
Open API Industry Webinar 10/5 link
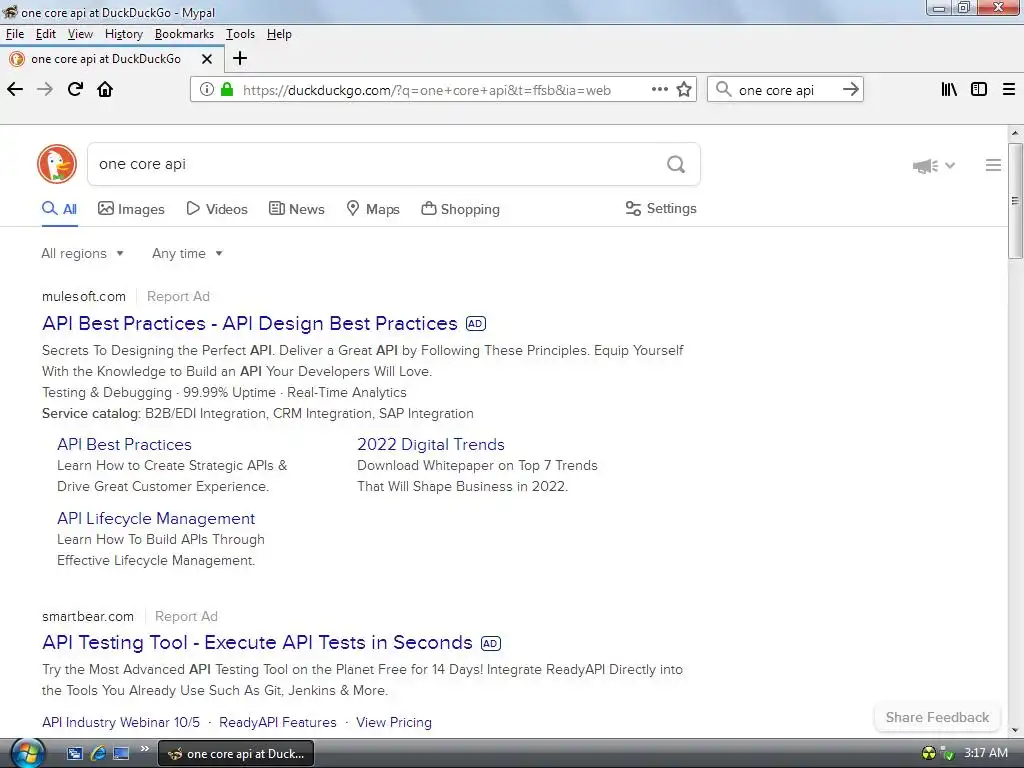pyautogui.click(x=121, y=722)
